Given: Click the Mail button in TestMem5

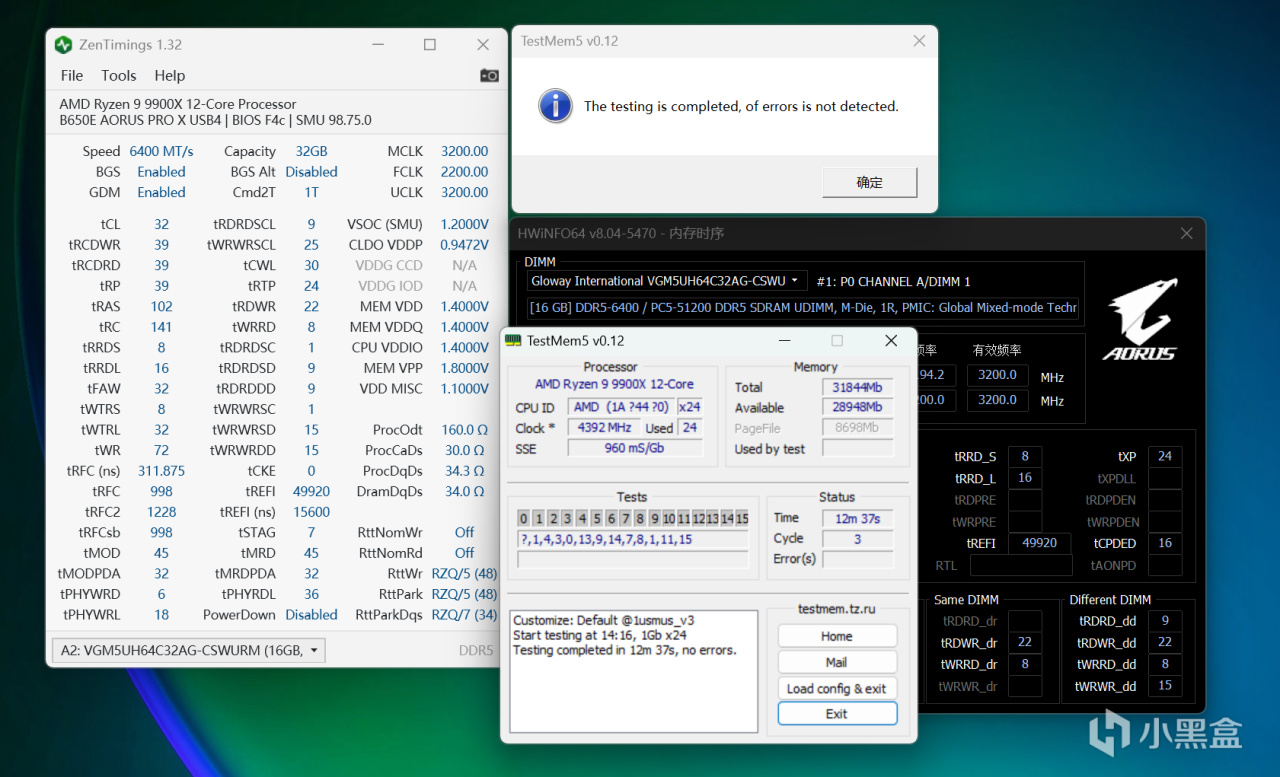Looking at the screenshot, I should pos(837,662).
